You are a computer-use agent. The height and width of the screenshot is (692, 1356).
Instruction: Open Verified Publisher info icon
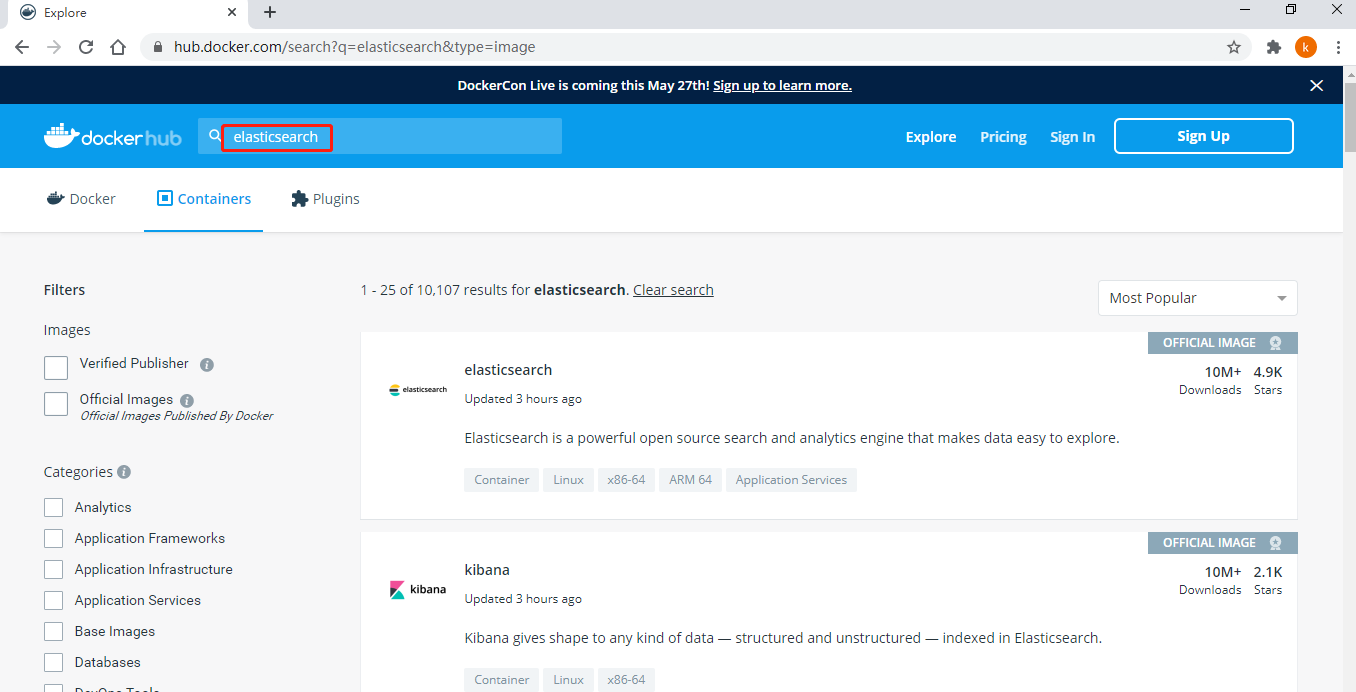(x=207, y=365)
